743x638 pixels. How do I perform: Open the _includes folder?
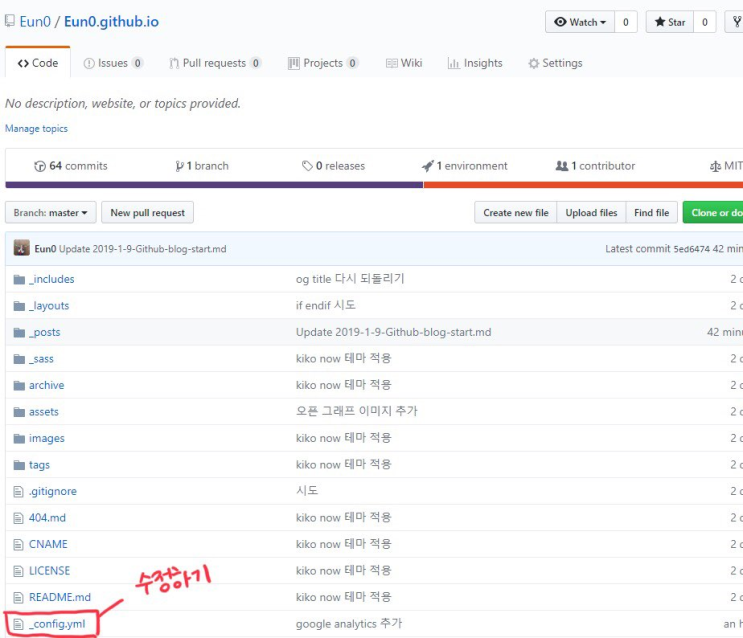tap(52, 279)
